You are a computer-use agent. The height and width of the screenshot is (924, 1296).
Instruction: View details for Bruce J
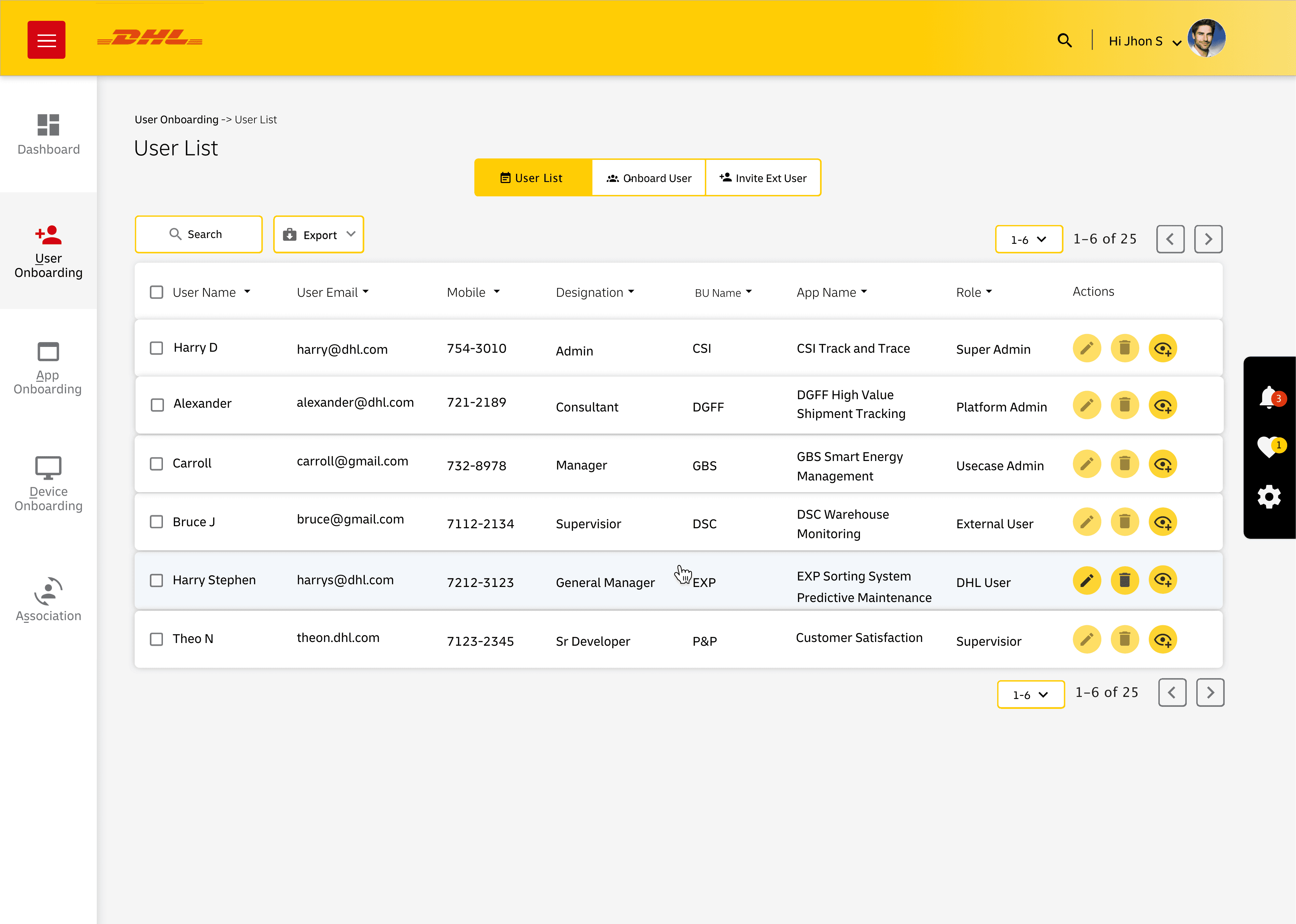pos(1163,522)
